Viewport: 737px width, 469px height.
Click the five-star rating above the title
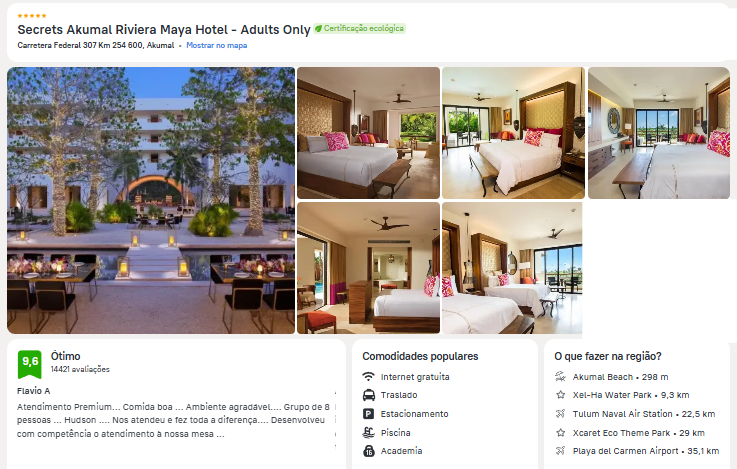(32, 16)
